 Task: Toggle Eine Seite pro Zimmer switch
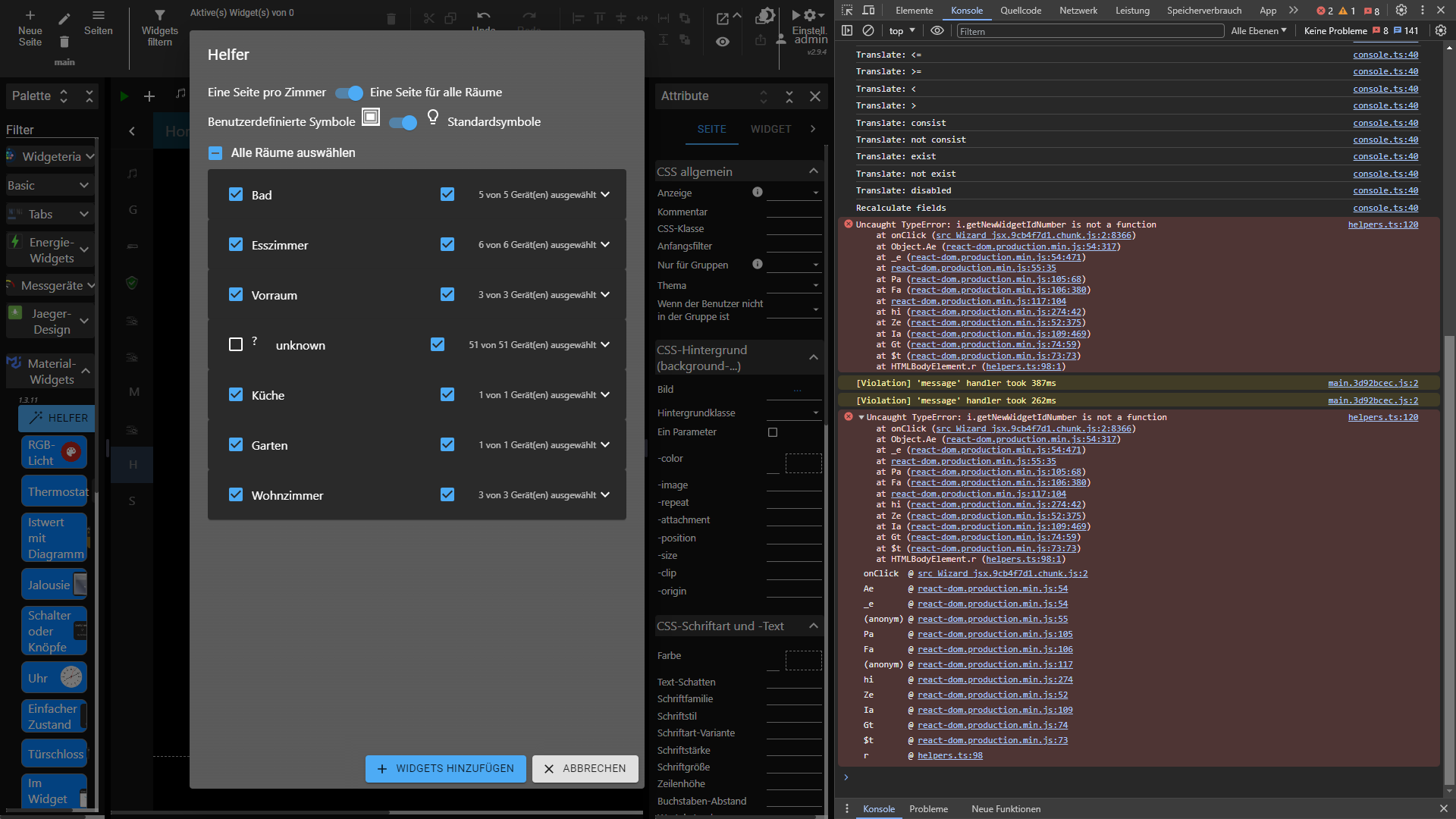point(350,93)
